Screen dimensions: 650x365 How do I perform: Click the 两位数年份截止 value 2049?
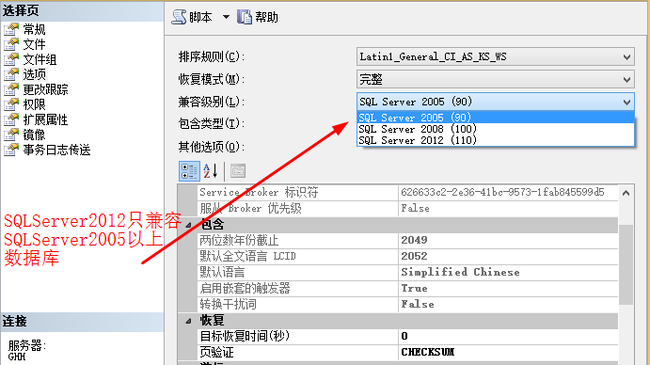[x=414, y=240]
